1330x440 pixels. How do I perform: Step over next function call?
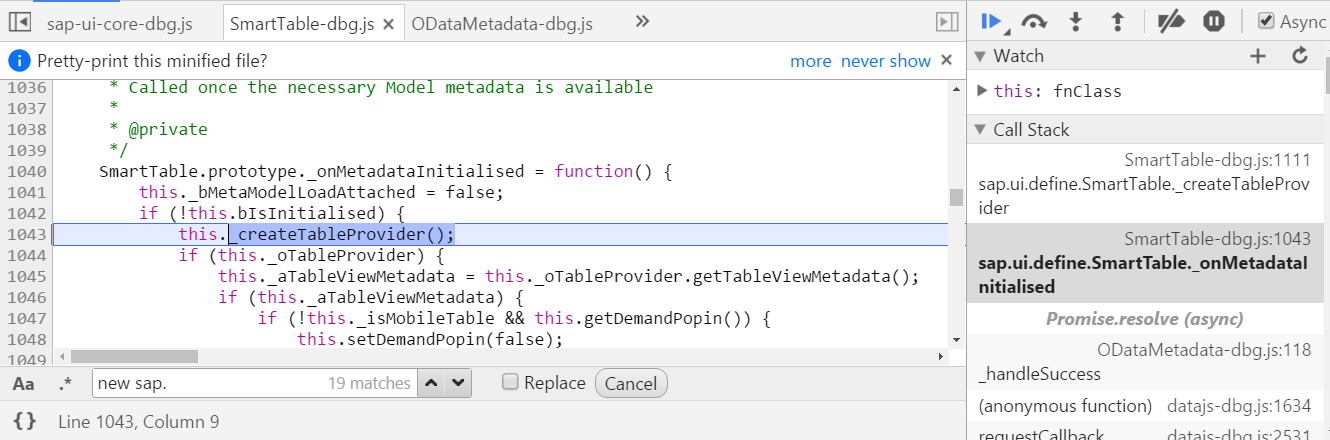pyautogui.click(x=1033, y=21)
